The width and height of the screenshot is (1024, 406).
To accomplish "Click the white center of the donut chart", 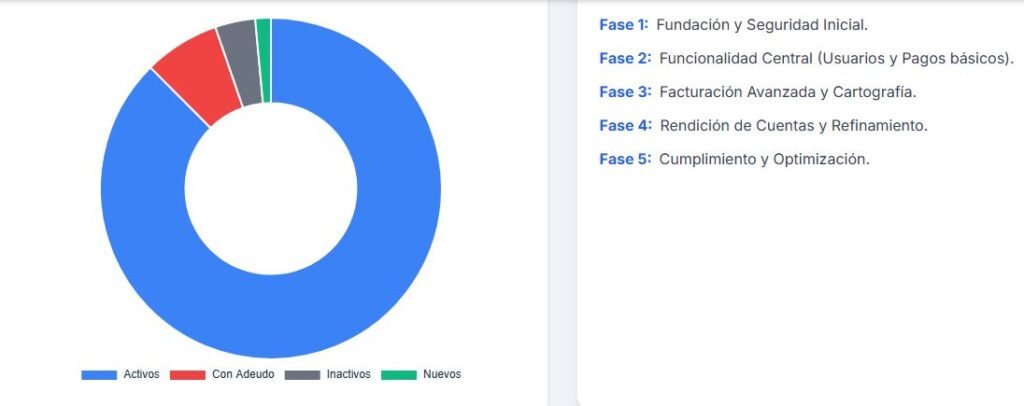I will 270,188.
